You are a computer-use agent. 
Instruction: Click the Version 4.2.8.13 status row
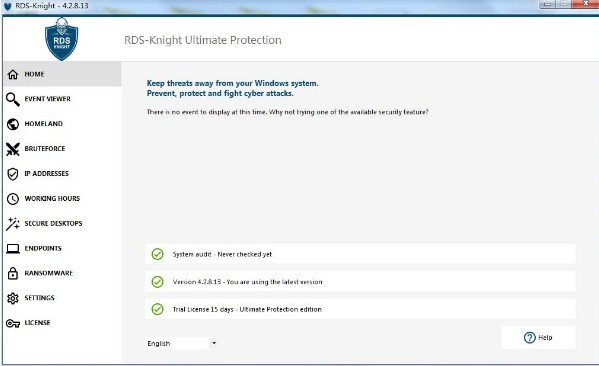click(x=360, y=282)
